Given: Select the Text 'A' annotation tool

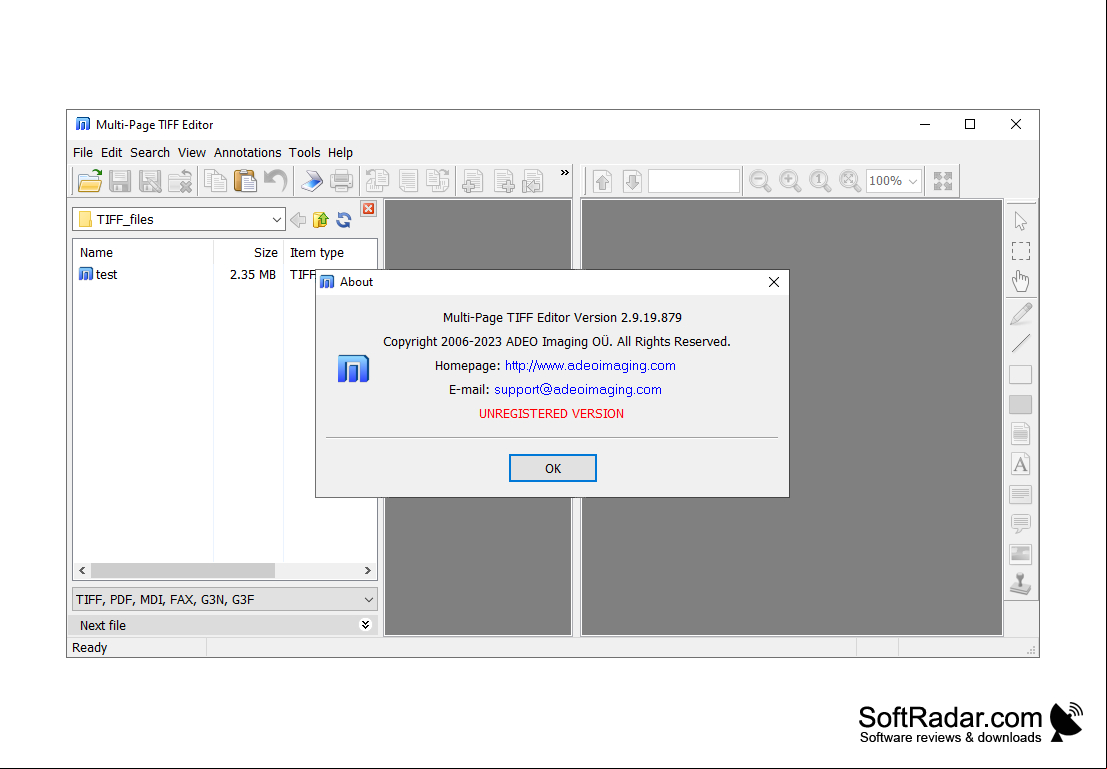Looking at the screenshot, I should [x=1021, y=464].
